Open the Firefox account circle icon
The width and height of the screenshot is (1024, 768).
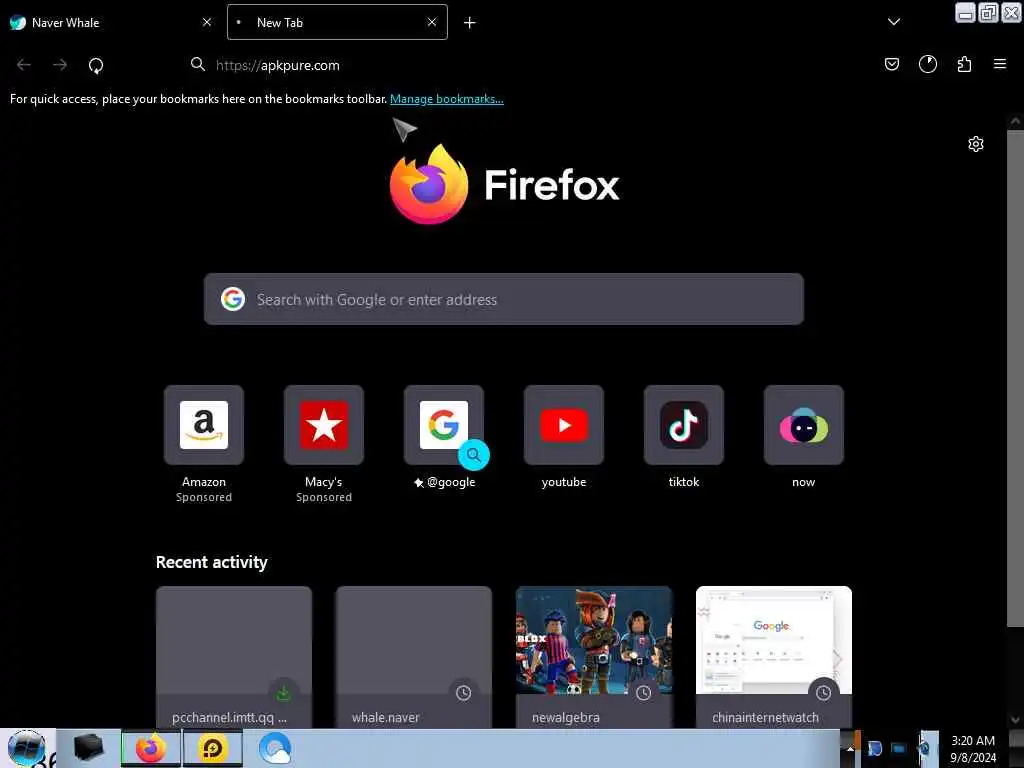click(927, 64)
